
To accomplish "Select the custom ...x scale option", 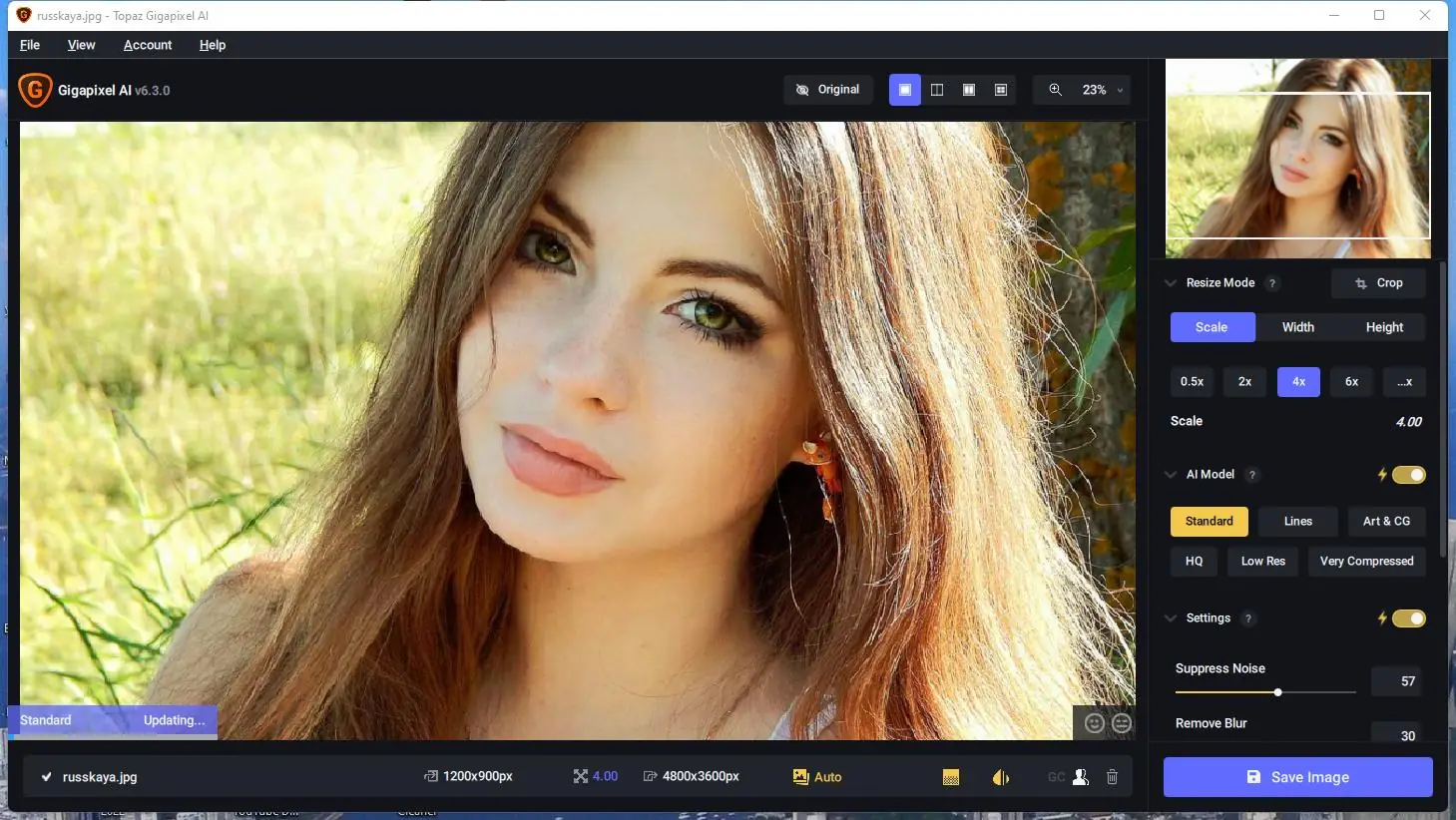I will click(x=1404, y=382).
